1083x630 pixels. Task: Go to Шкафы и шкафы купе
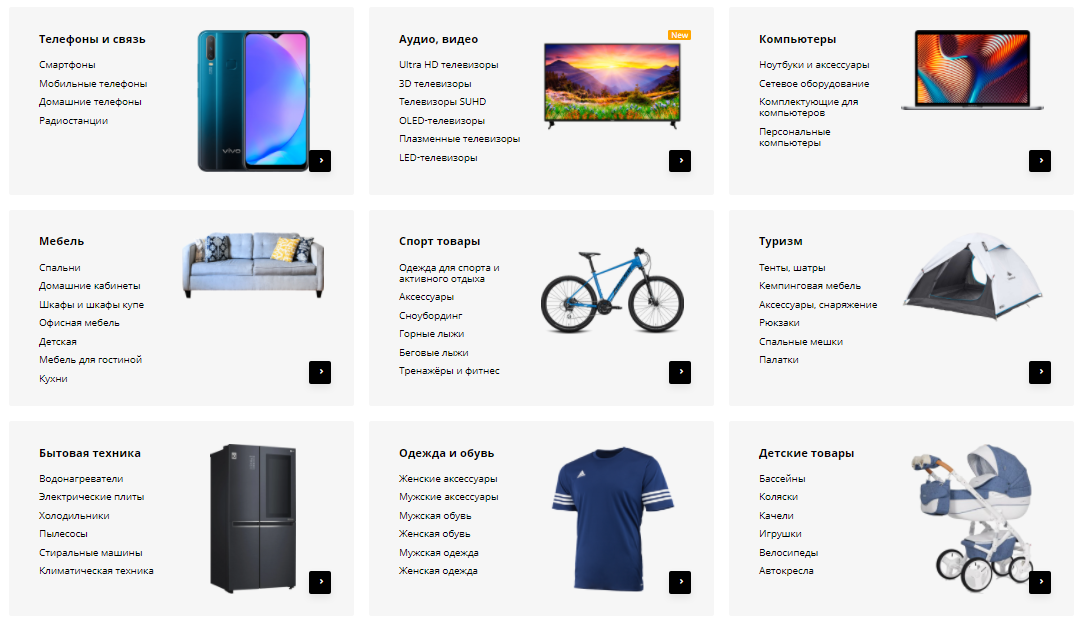(91, 305)
